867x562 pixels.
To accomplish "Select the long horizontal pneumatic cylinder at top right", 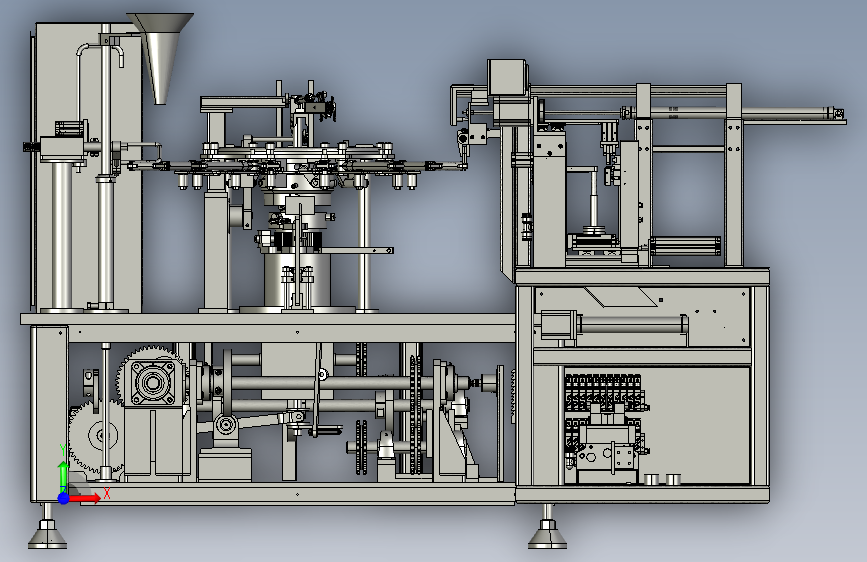I will [733, 113].
